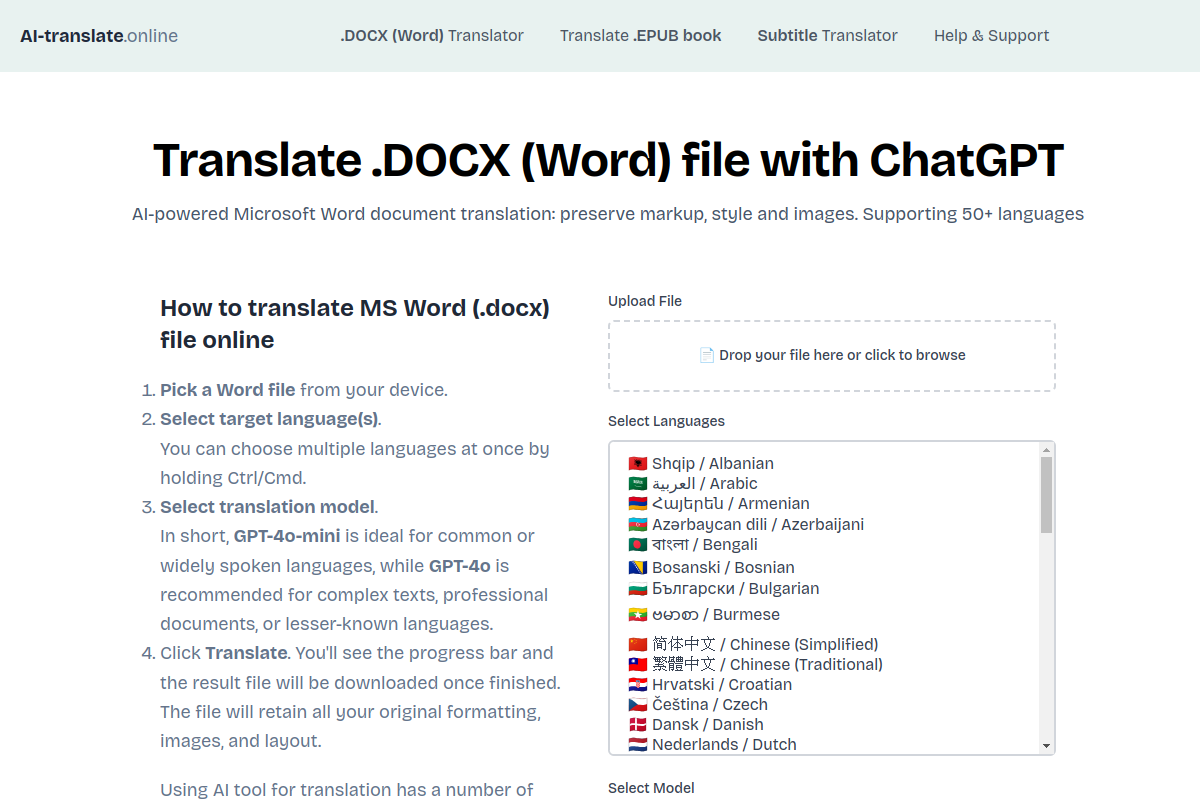Select Bosanski / Bosnian
This screenshot has width=1200, height=800.
[824, 567]
